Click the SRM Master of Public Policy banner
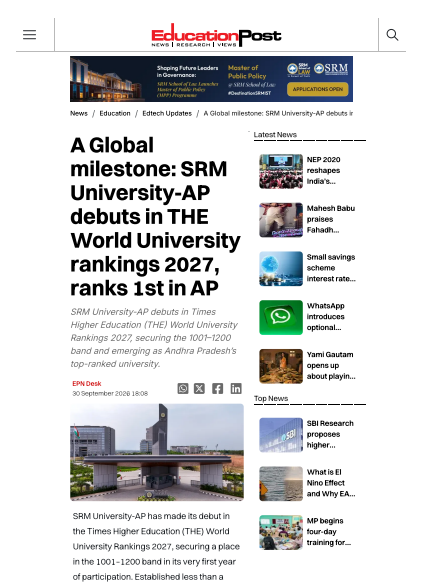Image resolution: width=423 pixels, height=585 pixels. 212,79
